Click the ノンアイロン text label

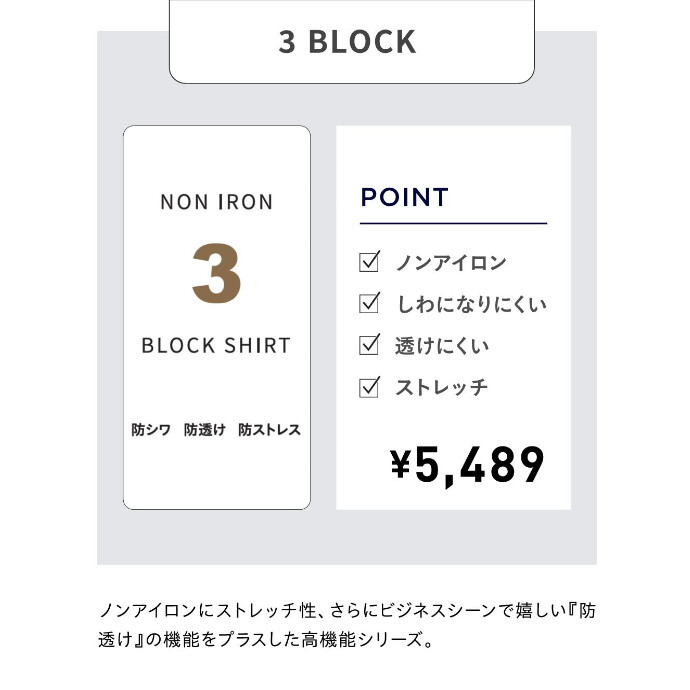tap(451, 263)
